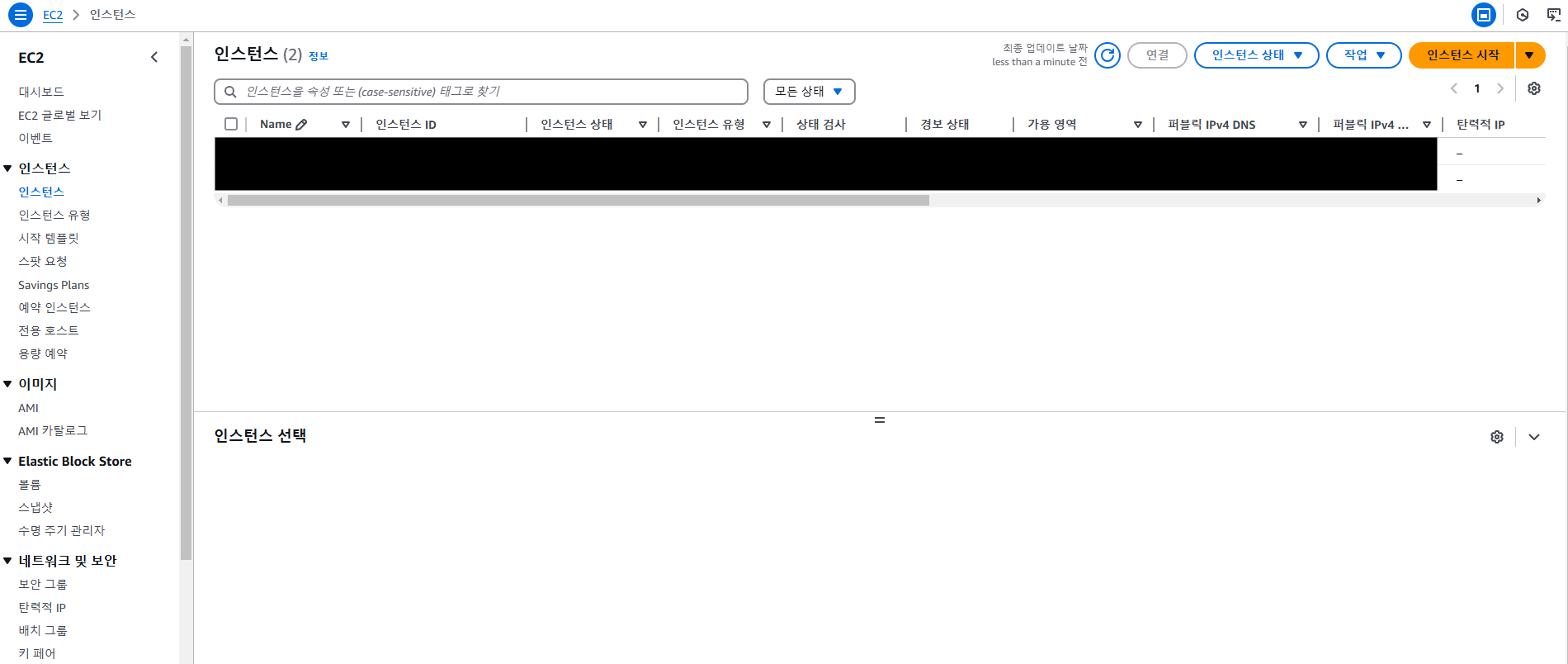This screenshot has width=1568, height=664.
Task: Open 스냅샷 in the sidebar
Action: click(35, 508)
